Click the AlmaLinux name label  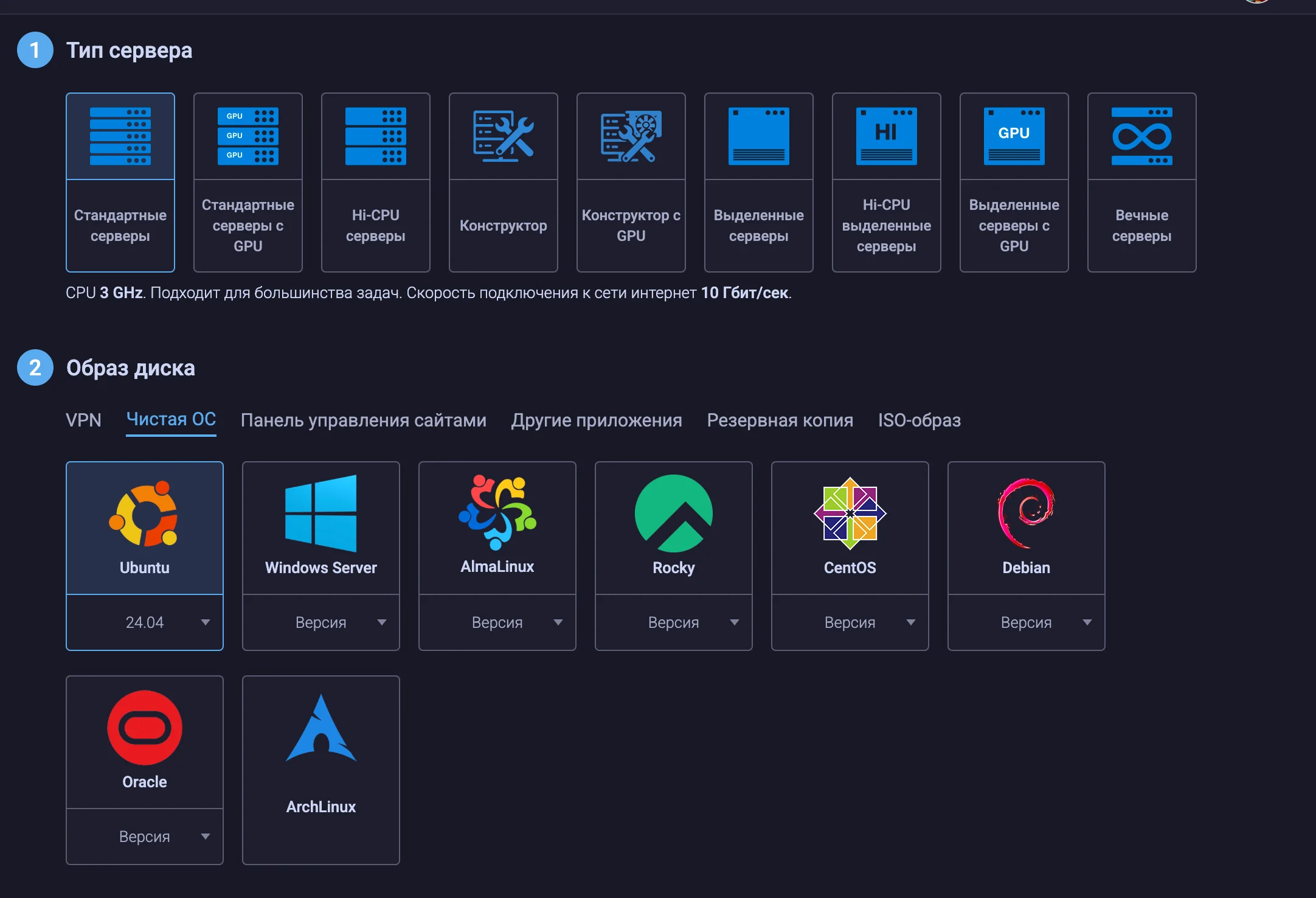(497, 566)
